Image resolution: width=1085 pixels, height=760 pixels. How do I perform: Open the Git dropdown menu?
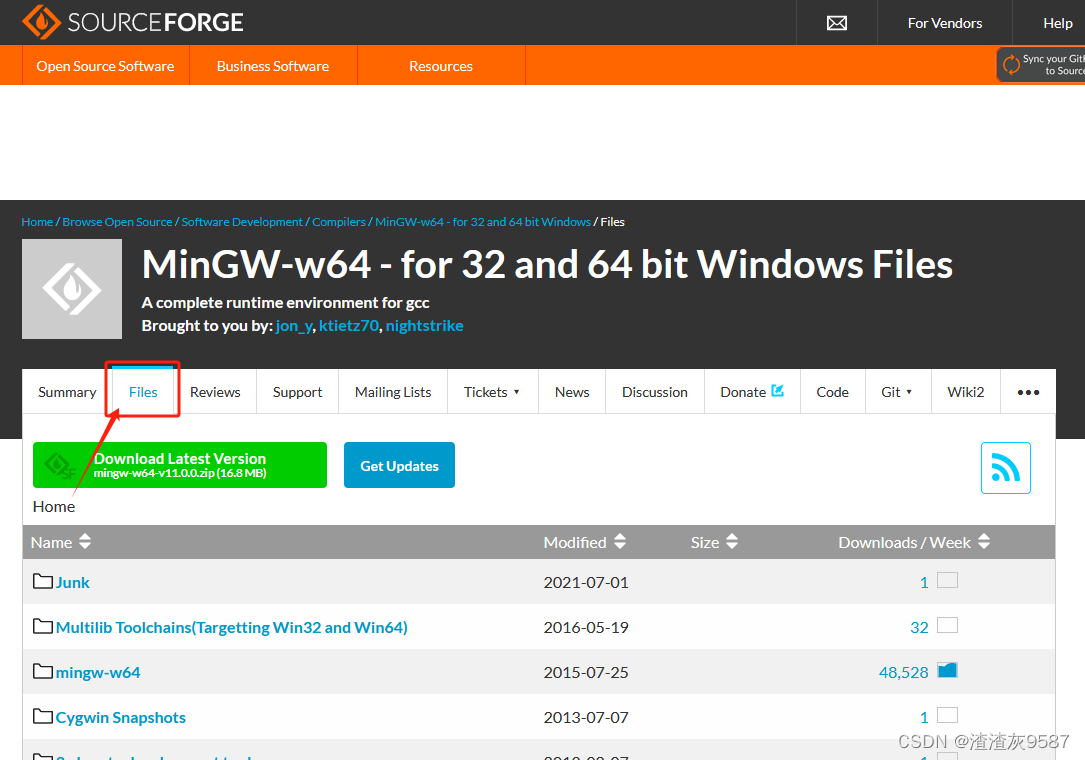click(897, 391)
